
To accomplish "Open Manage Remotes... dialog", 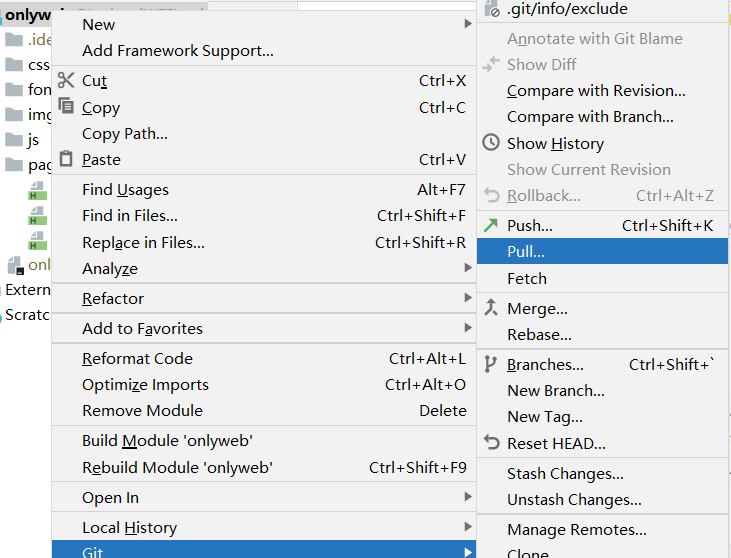I will click(x=576, y=530).
